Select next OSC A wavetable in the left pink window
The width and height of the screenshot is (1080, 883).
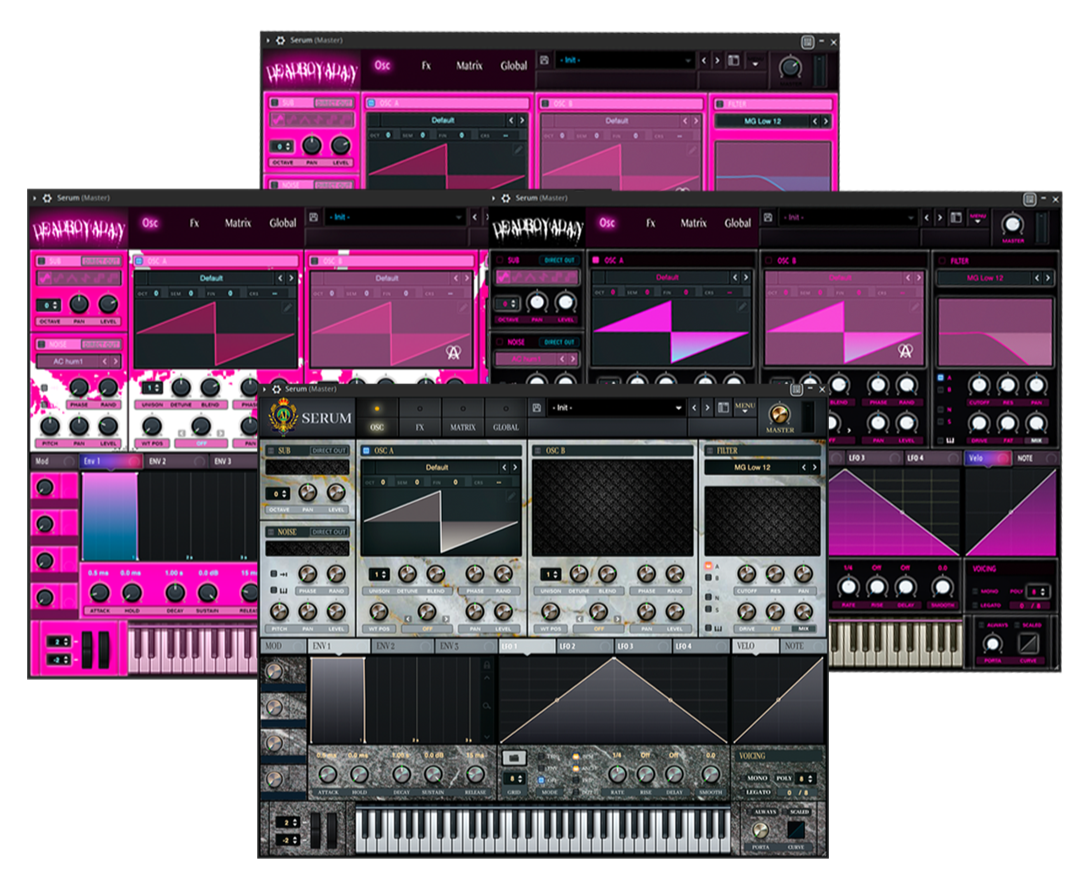(x=291, y=278)
